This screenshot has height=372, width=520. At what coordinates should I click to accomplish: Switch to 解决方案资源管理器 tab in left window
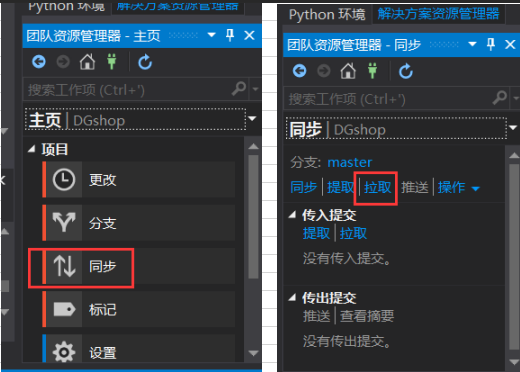(178, 6)
